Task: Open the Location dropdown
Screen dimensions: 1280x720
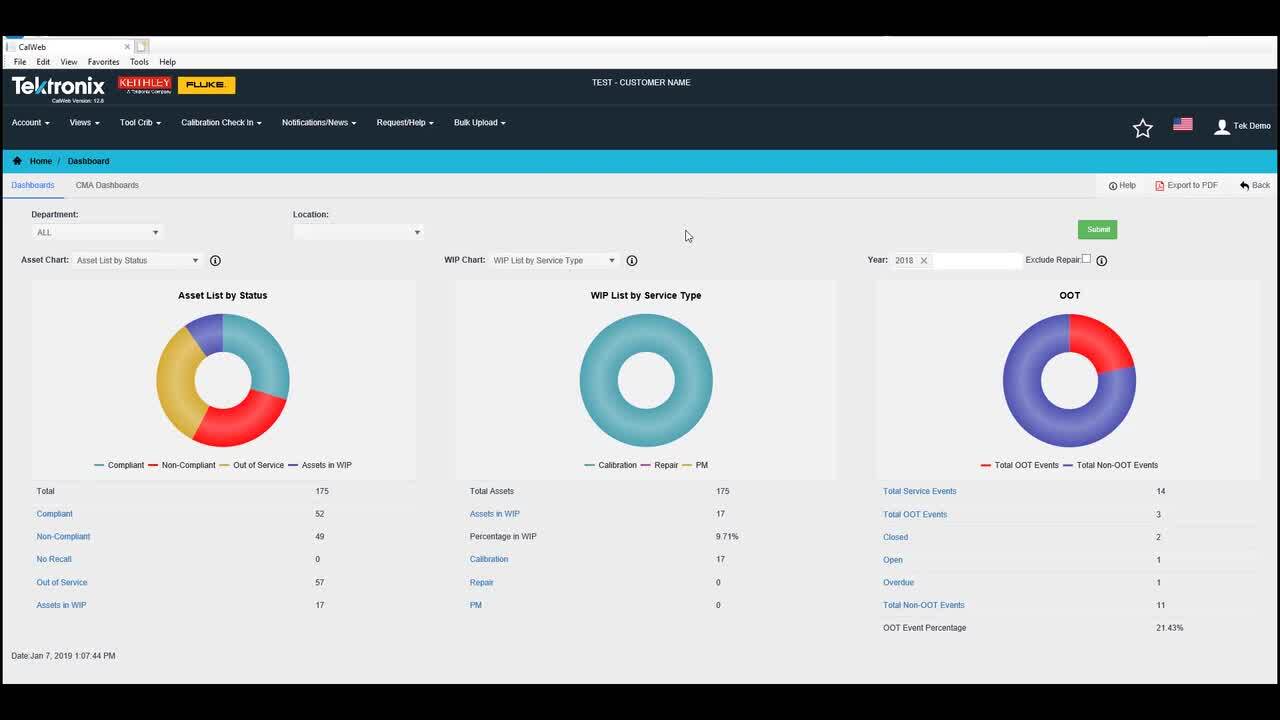Action: click(358, 233)
